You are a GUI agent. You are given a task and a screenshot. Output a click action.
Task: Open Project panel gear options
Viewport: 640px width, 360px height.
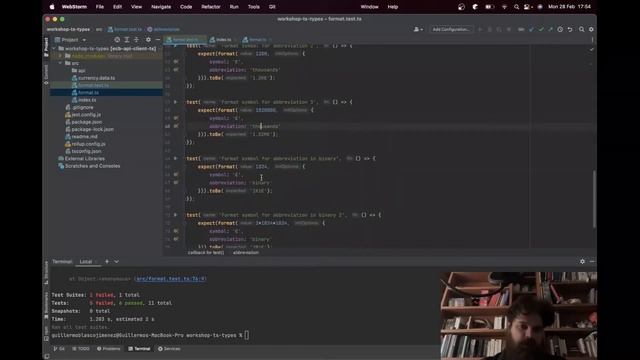pyautogui.click(x=148, y=40)
